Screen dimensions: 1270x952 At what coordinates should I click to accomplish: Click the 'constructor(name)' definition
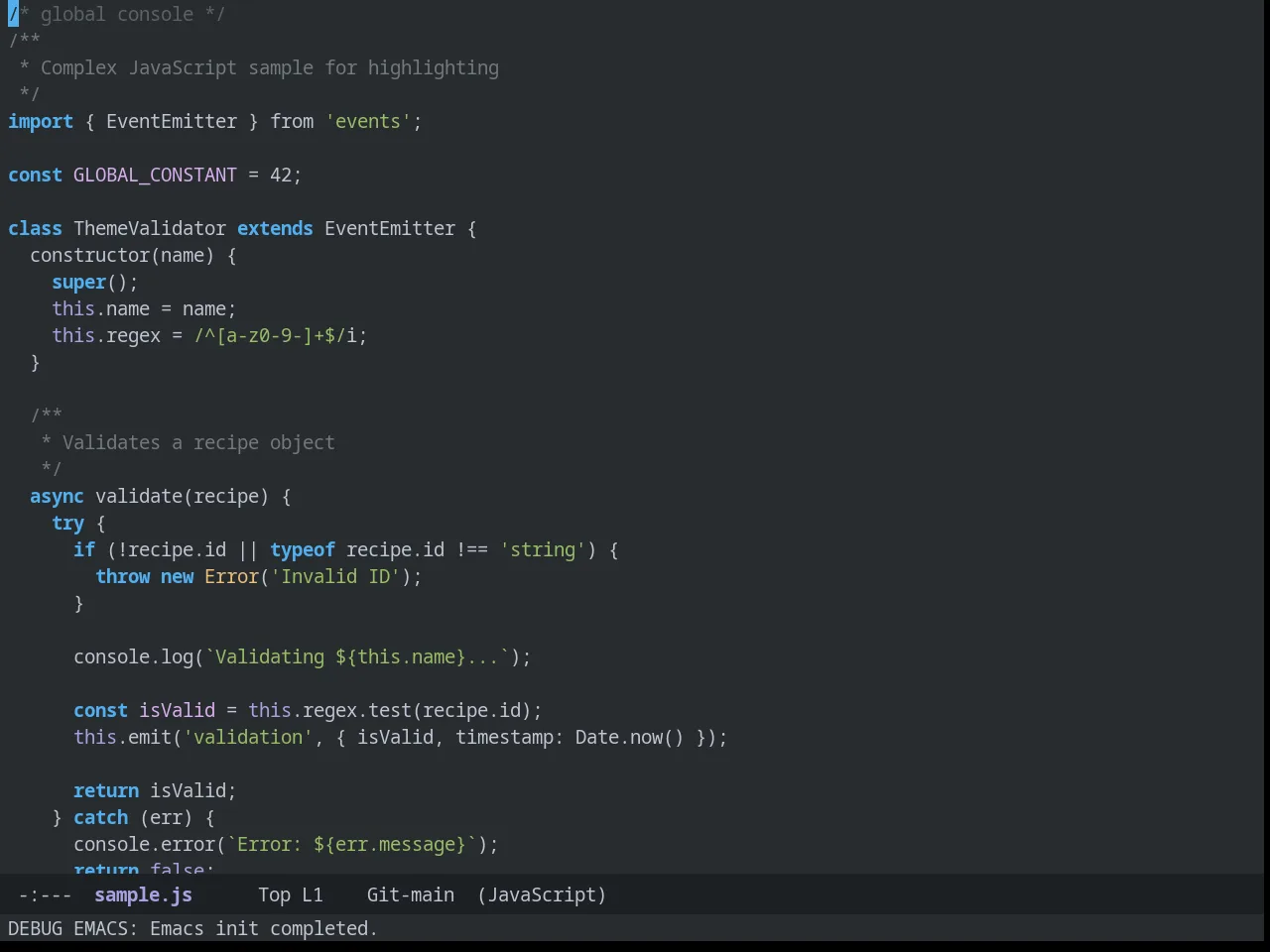122,255
